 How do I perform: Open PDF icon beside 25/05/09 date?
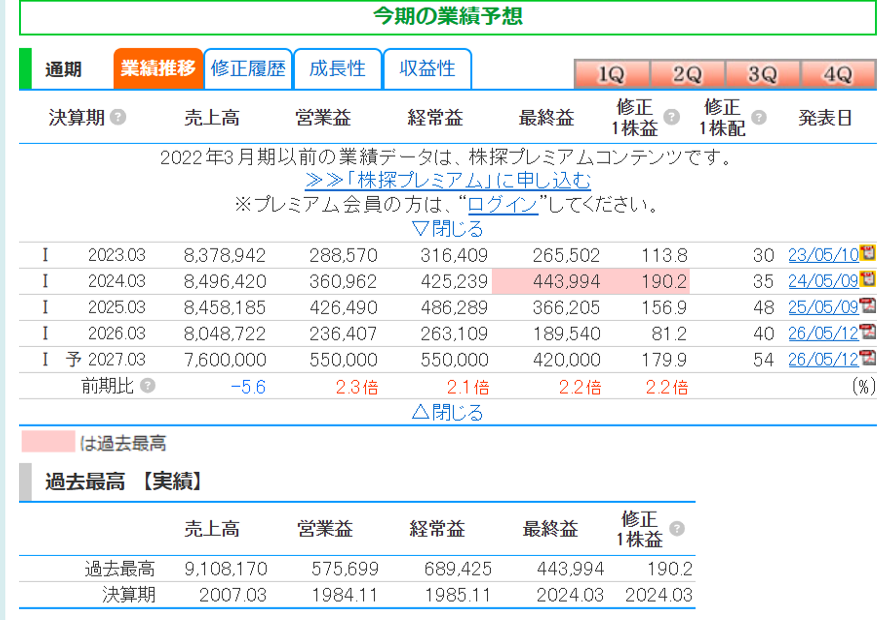click(x=867, y=305)
